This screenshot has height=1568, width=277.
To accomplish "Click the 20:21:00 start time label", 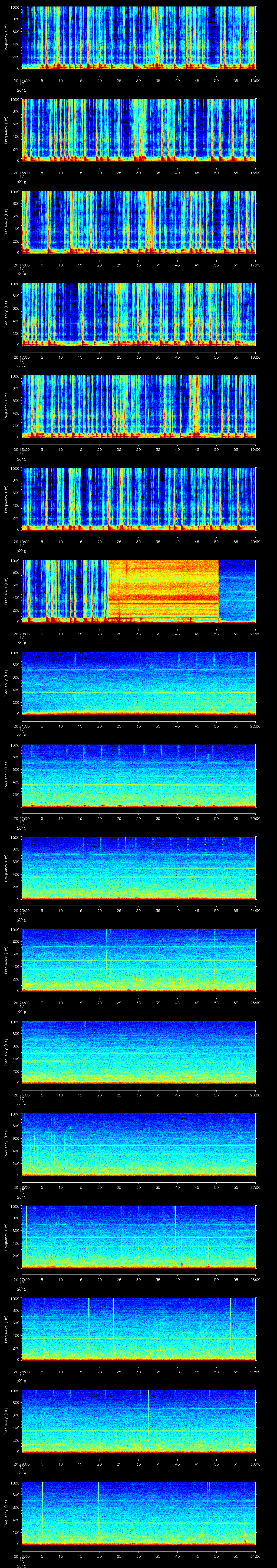I will click(x=22, y=726).
